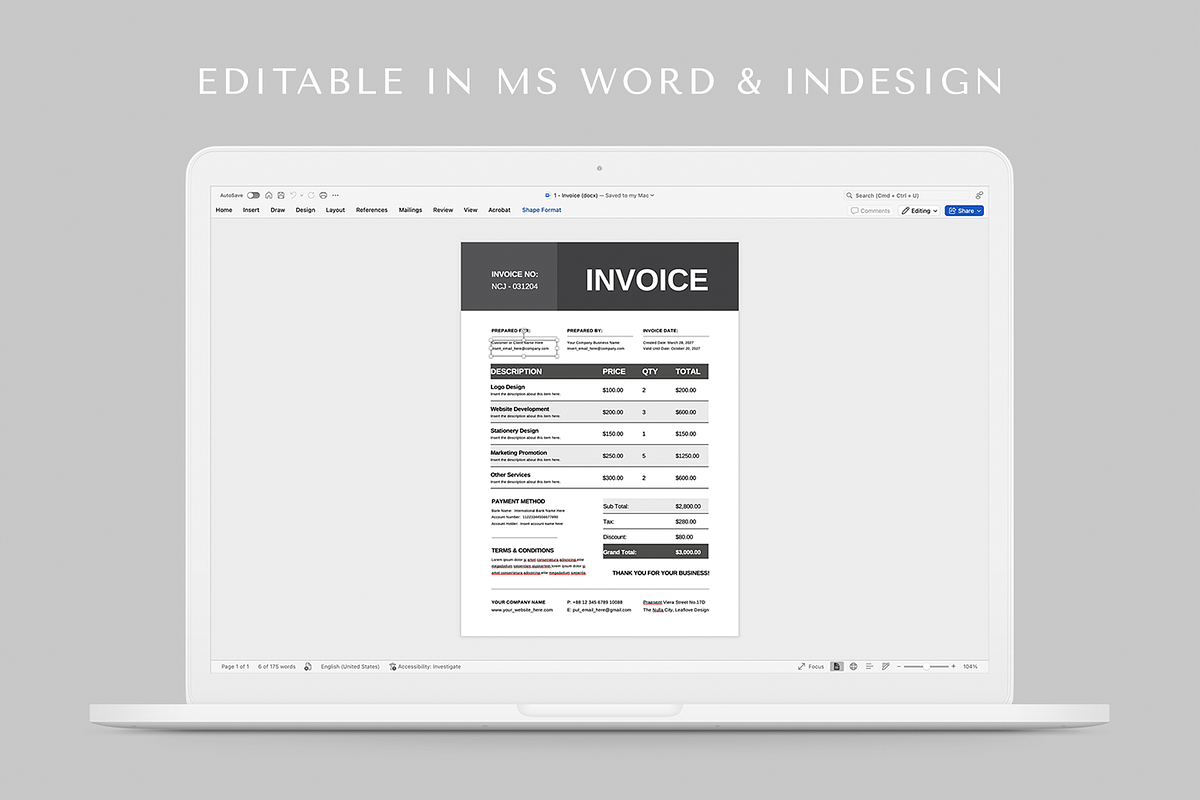Image resolution: width=1200 pixels, height=800 pixels.
Task: Click the zoom out minus button
Action: pos(899,666)
